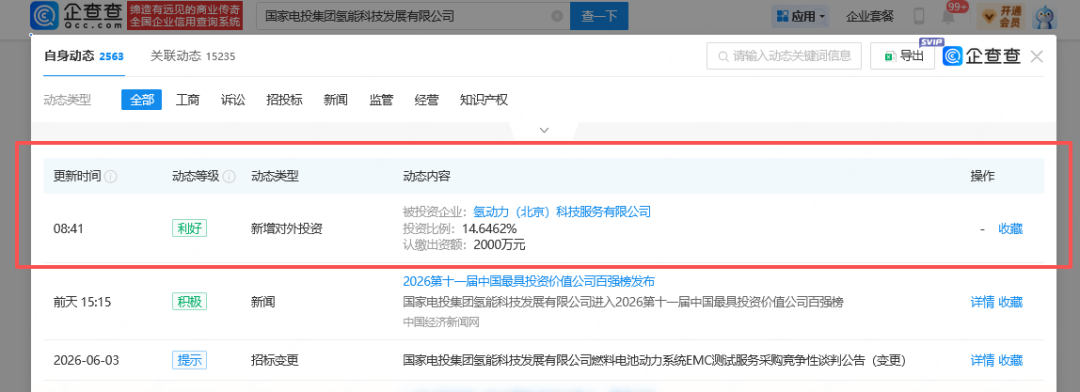Select the 监管 type filter
1080x392 pixels.
point(381,100)
